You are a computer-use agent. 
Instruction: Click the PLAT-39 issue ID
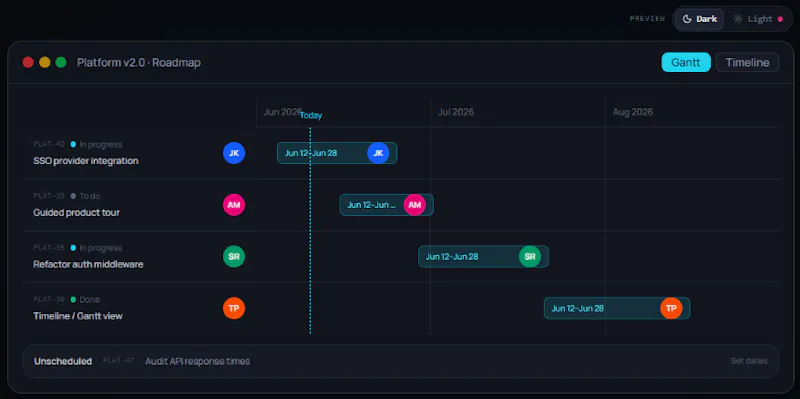[x=49, y=196]
